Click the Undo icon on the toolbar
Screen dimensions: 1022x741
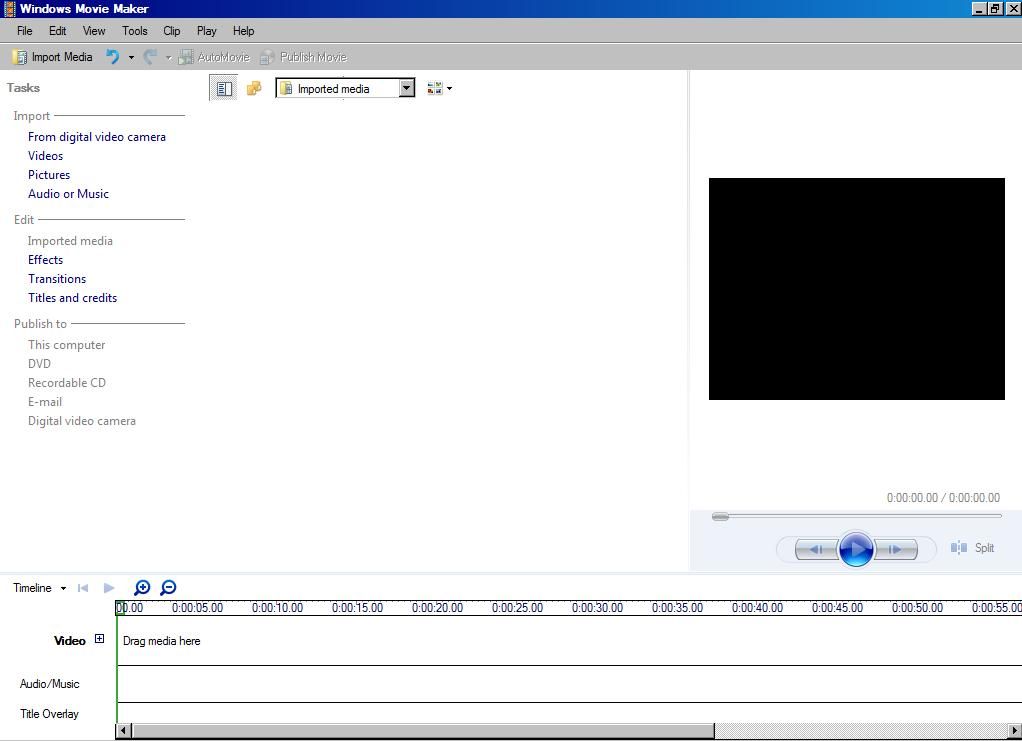(113, 57)
